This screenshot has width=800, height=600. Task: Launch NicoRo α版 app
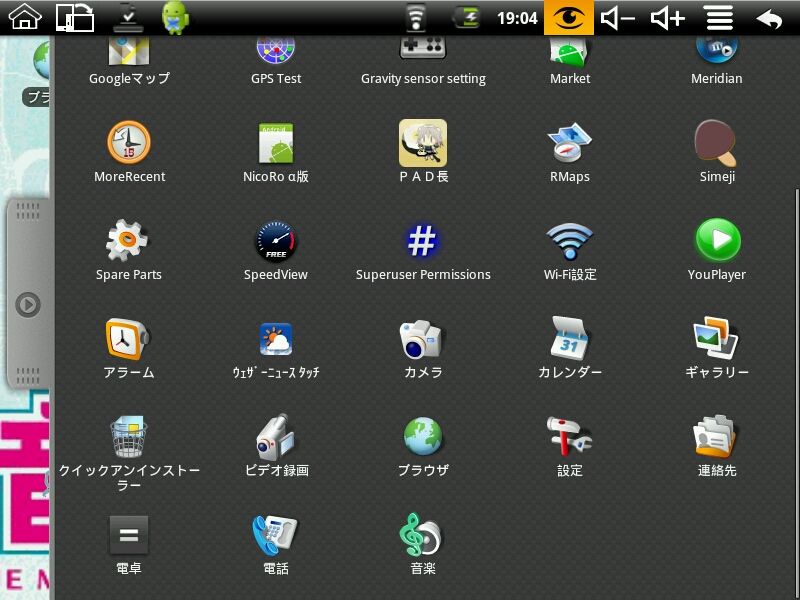pos(276,152)
